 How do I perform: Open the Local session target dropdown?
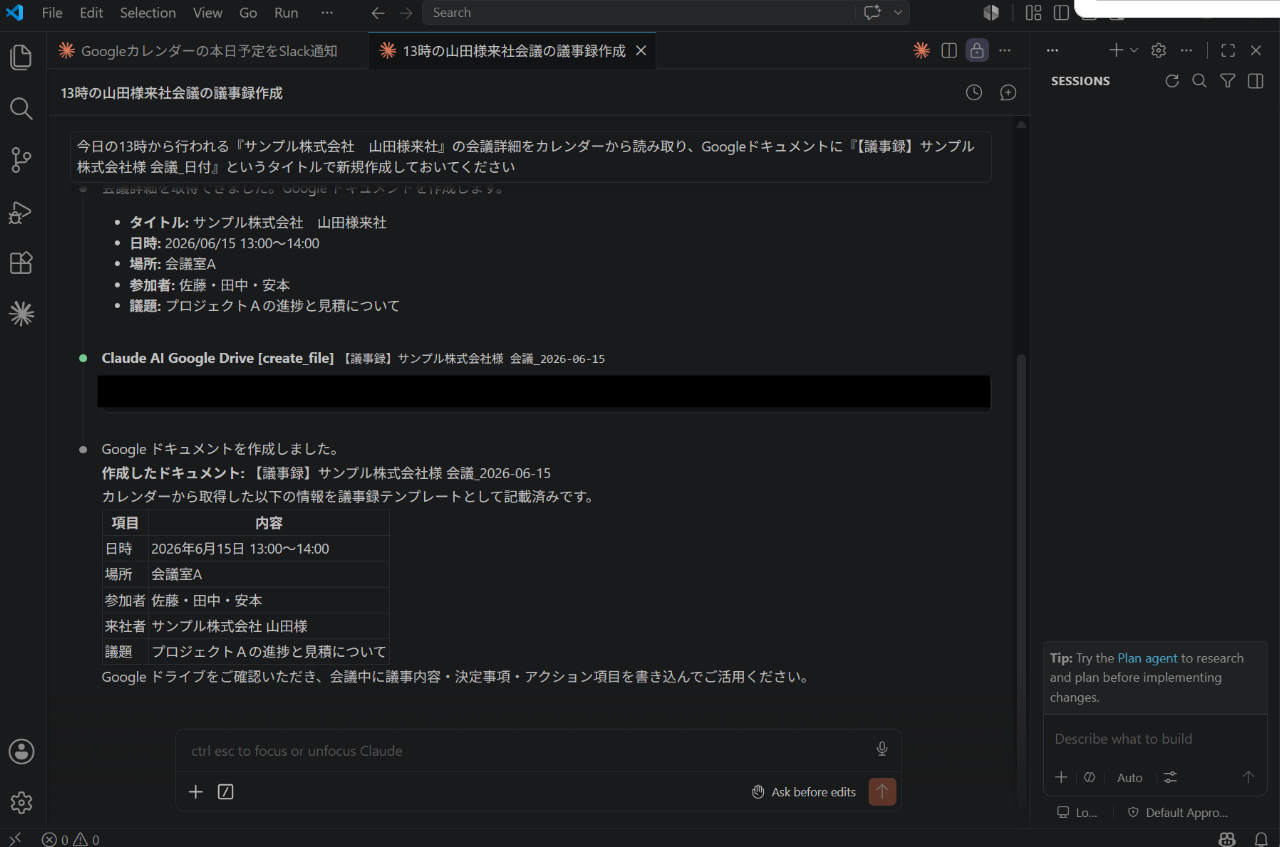[1078, 813]
